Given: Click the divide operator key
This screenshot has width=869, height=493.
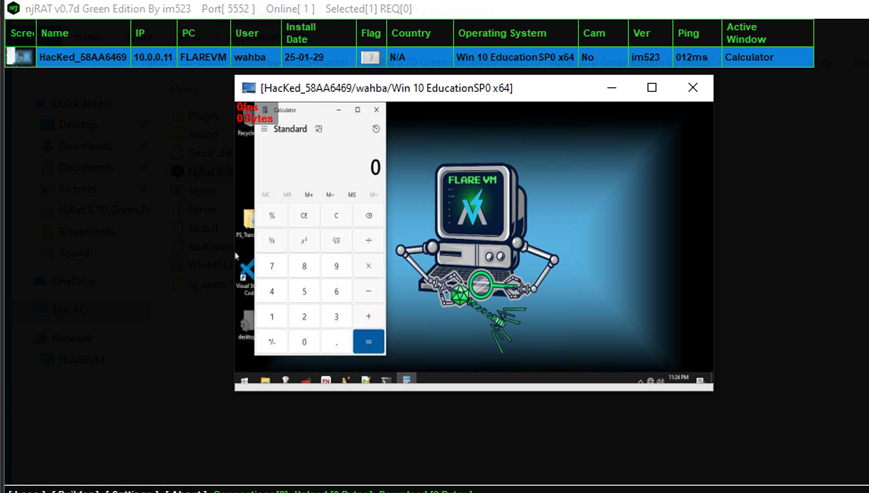Looking at the screenshot, I should tap(369, 240).
